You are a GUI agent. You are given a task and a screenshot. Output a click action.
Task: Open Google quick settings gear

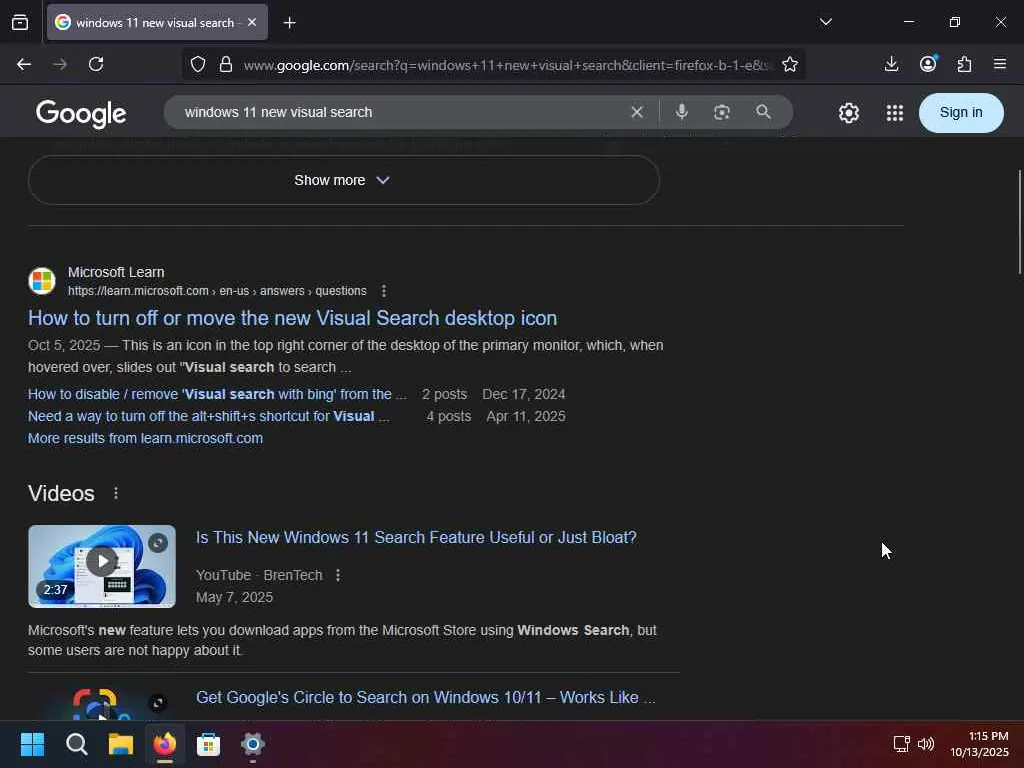tap(848, 113)
